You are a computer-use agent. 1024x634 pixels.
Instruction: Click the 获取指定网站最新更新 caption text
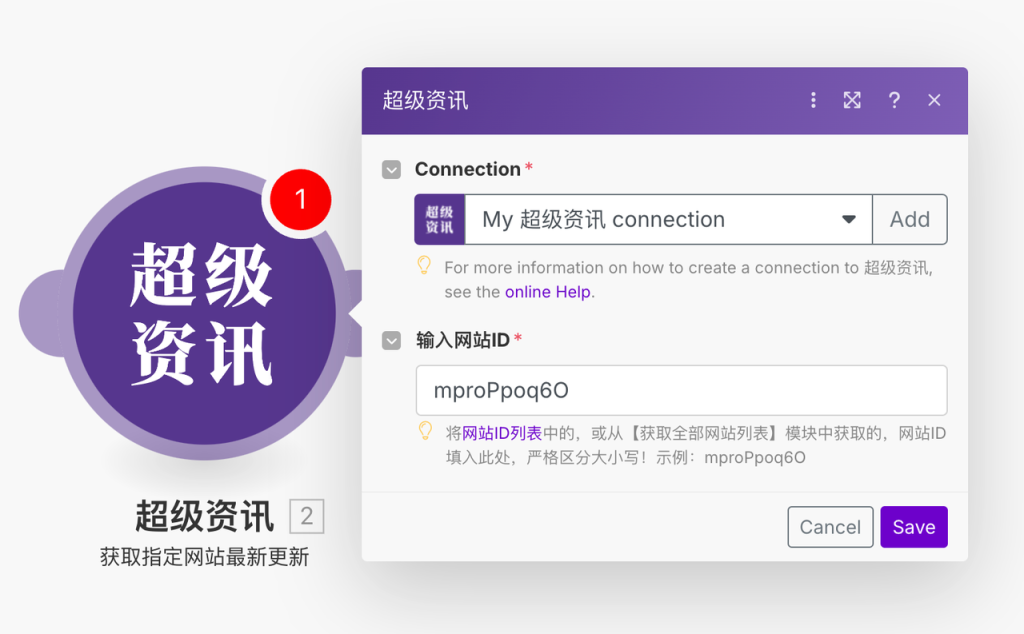(207, 557)
